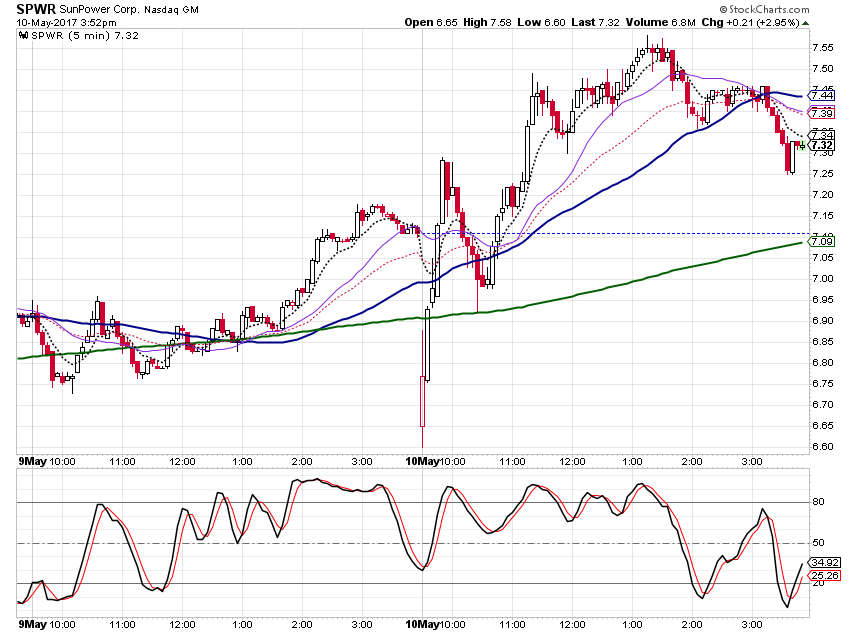Click the 50 level label on the stochastic panel
The height and width of the screenshot is (633, 850).
pos(818,542)
